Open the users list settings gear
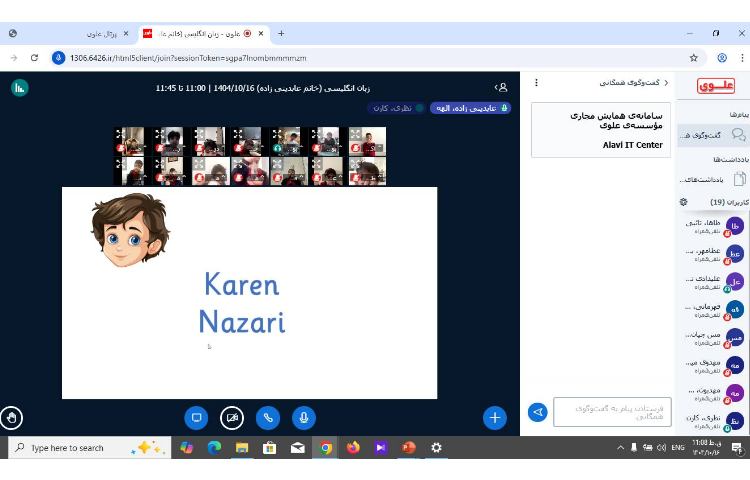 (x=684, y=202)
